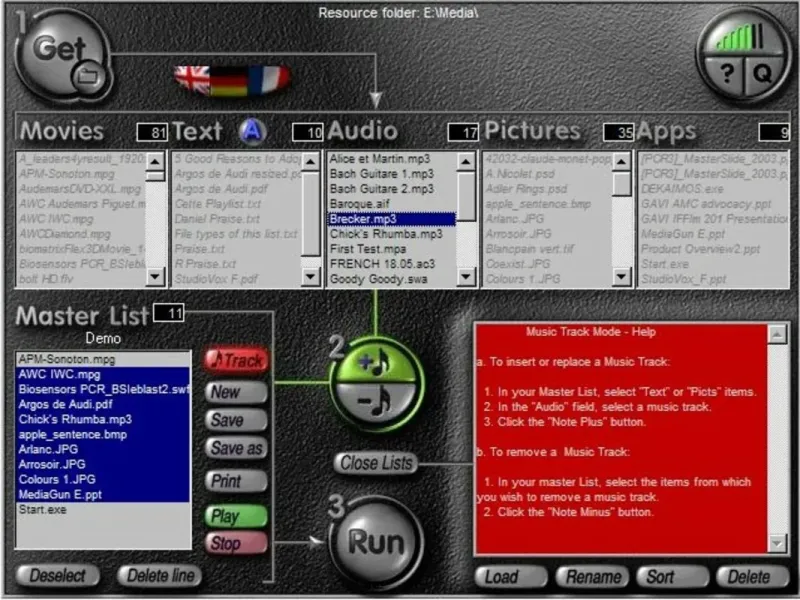Click the Close Lists button
The image size is (800, 600).
376,463
